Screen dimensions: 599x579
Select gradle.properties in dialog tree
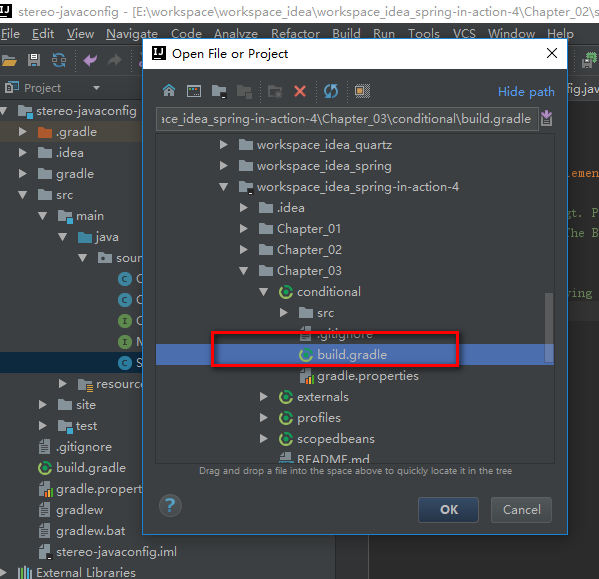click(x=367, y=376)
